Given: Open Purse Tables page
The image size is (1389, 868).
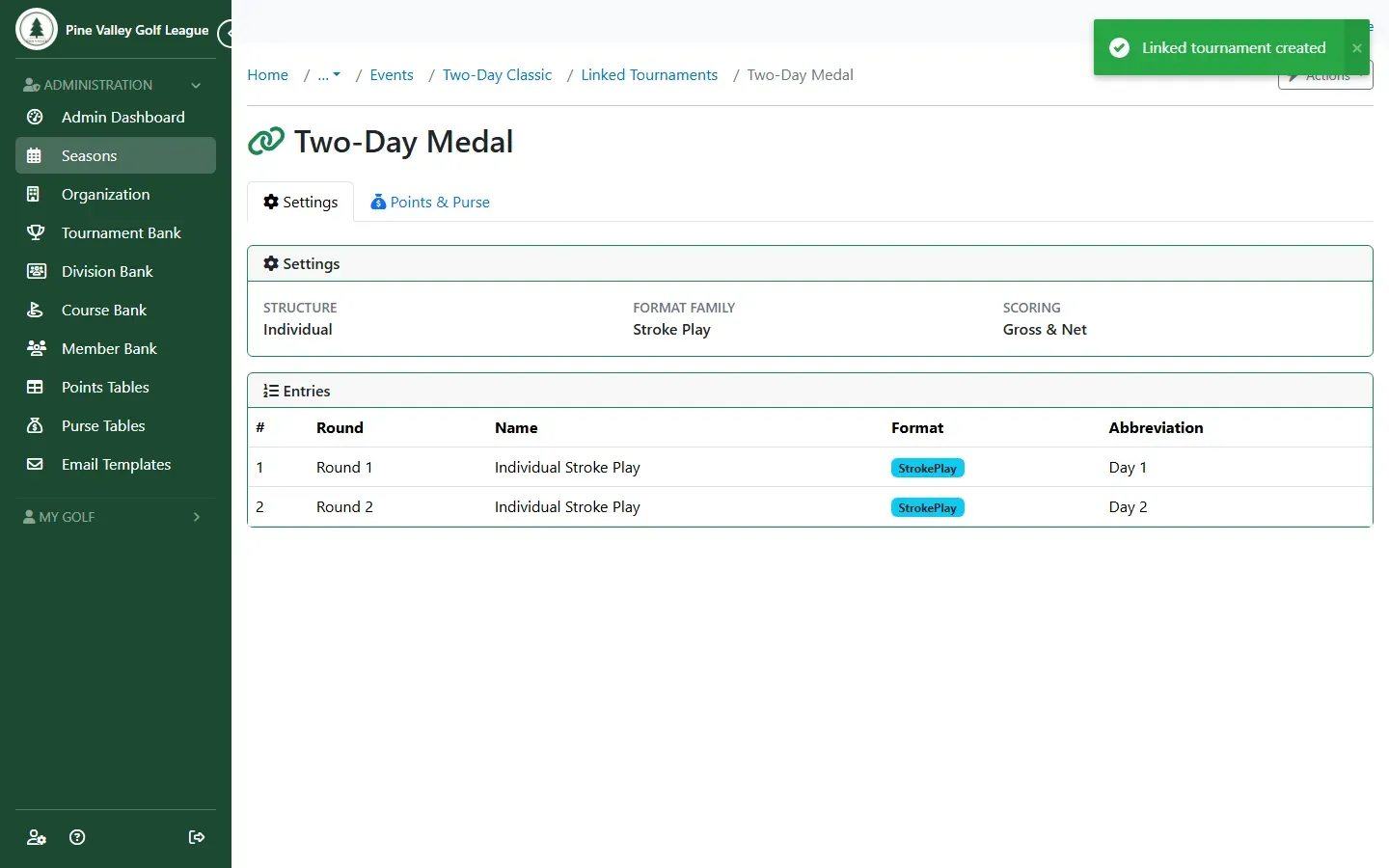Looking at the screenshot, I should (x=116, y=425).
